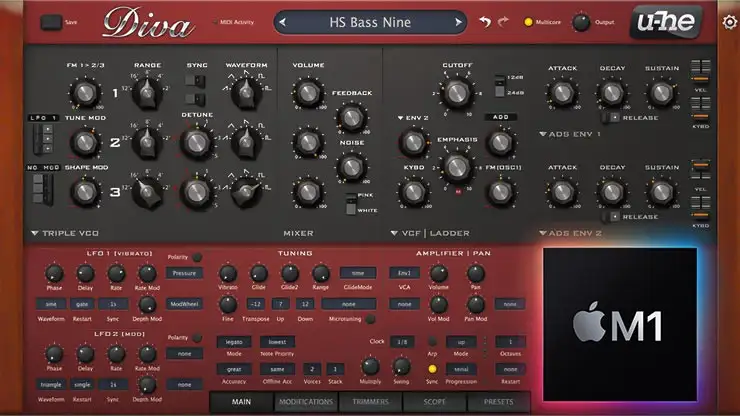740x416 pixels.
Task: Adjust ENV 1 VEL slider
Action: [x=701, y=72]
